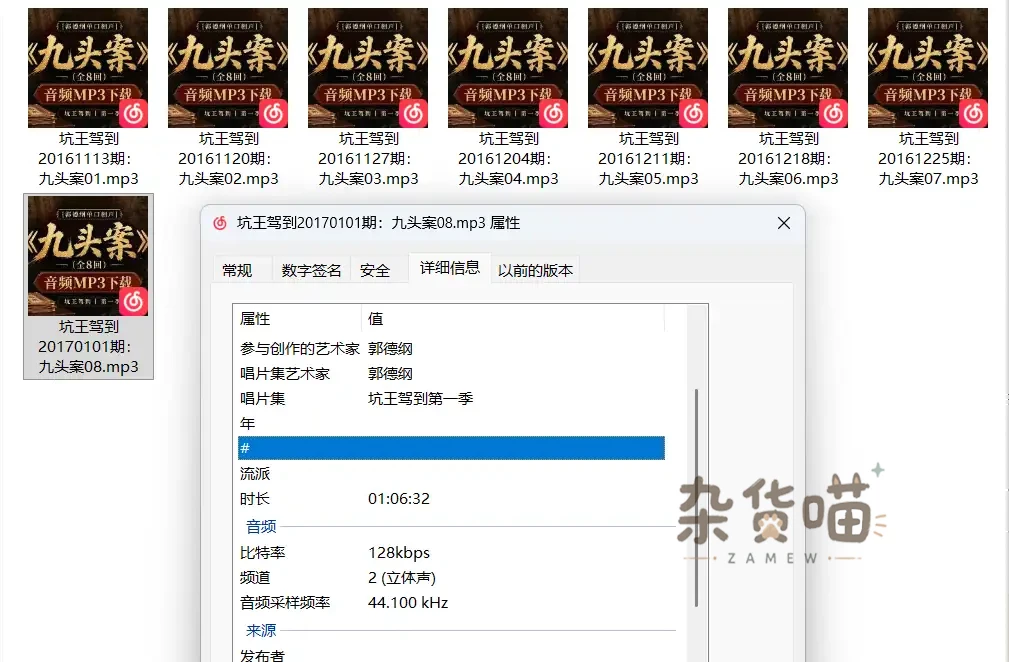
Task: Click the 值 column header
Action: 512,318
